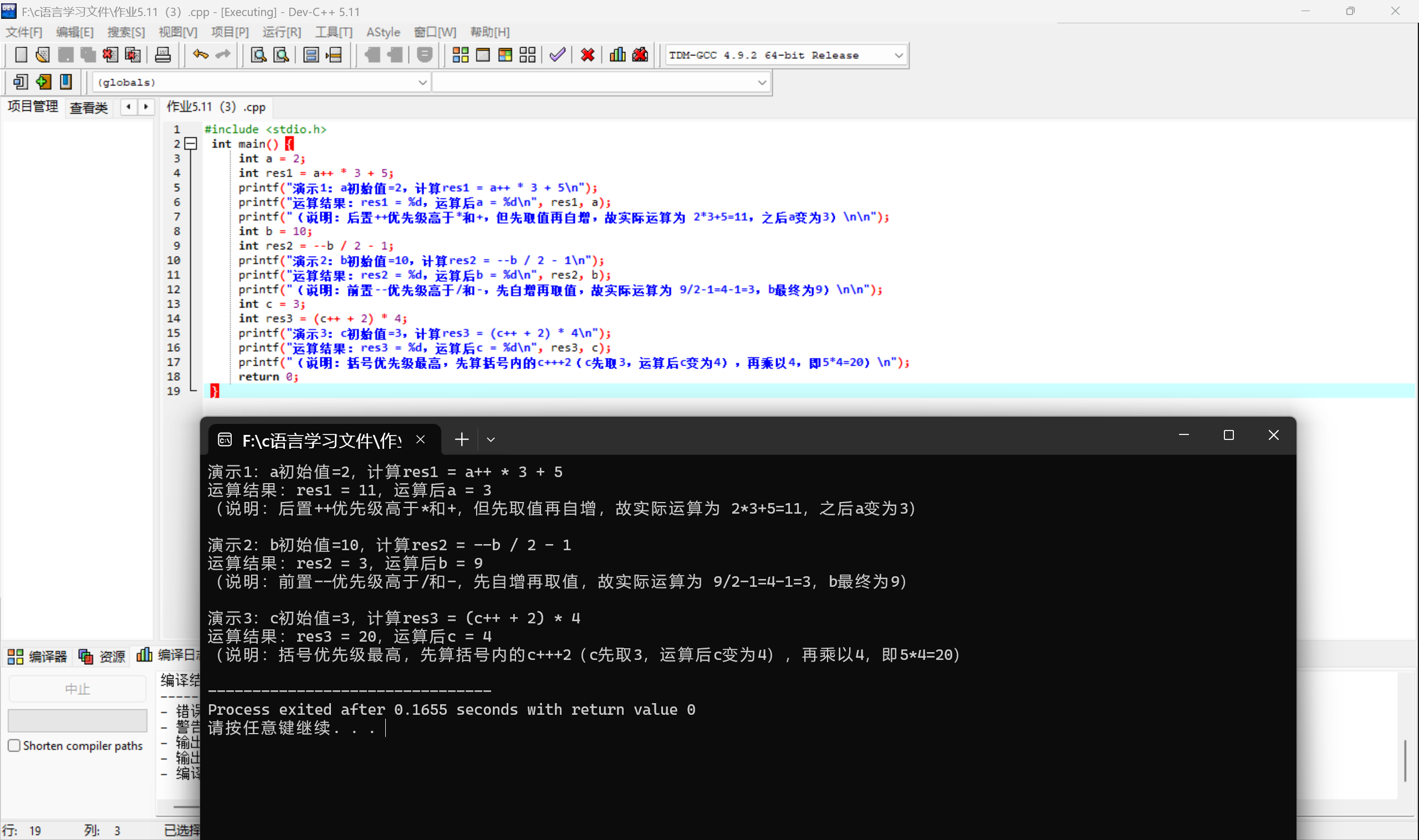Image resolution: width=1419 pixels, height=840 pixels.
Task: Enable Shorten compiler paths checkbox
Action: pyautogui.click(x=14, y=745)
